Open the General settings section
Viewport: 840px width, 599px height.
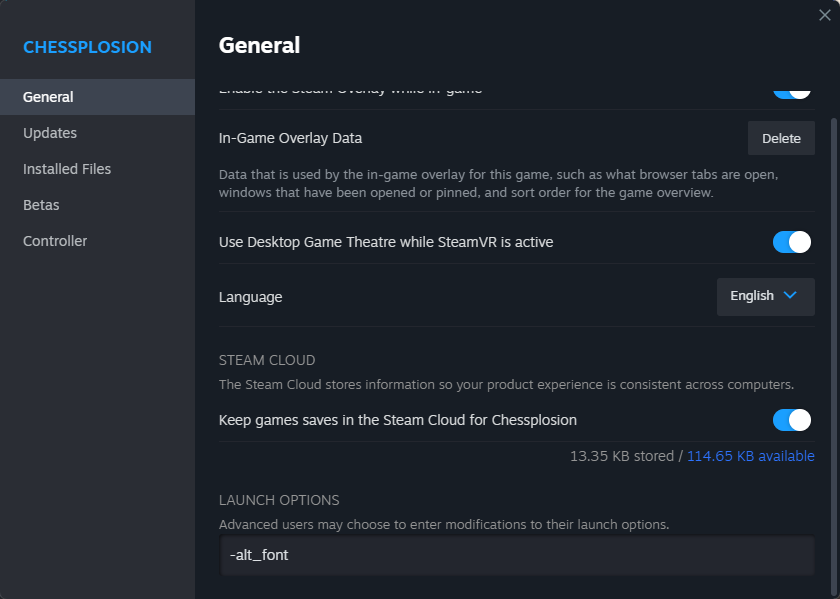[x=98, y=97]
